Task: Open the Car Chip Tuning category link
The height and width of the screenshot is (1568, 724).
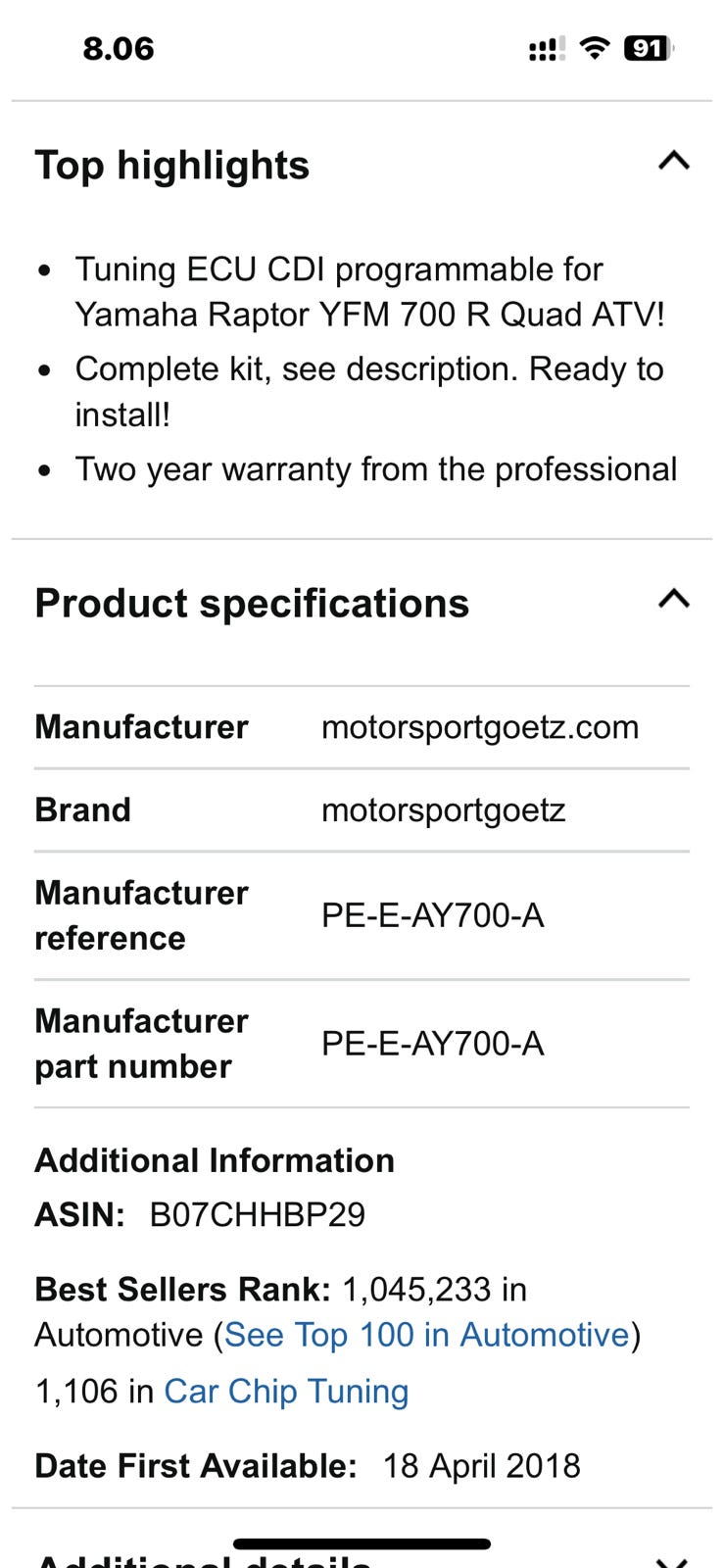Action: [286, 1392]
